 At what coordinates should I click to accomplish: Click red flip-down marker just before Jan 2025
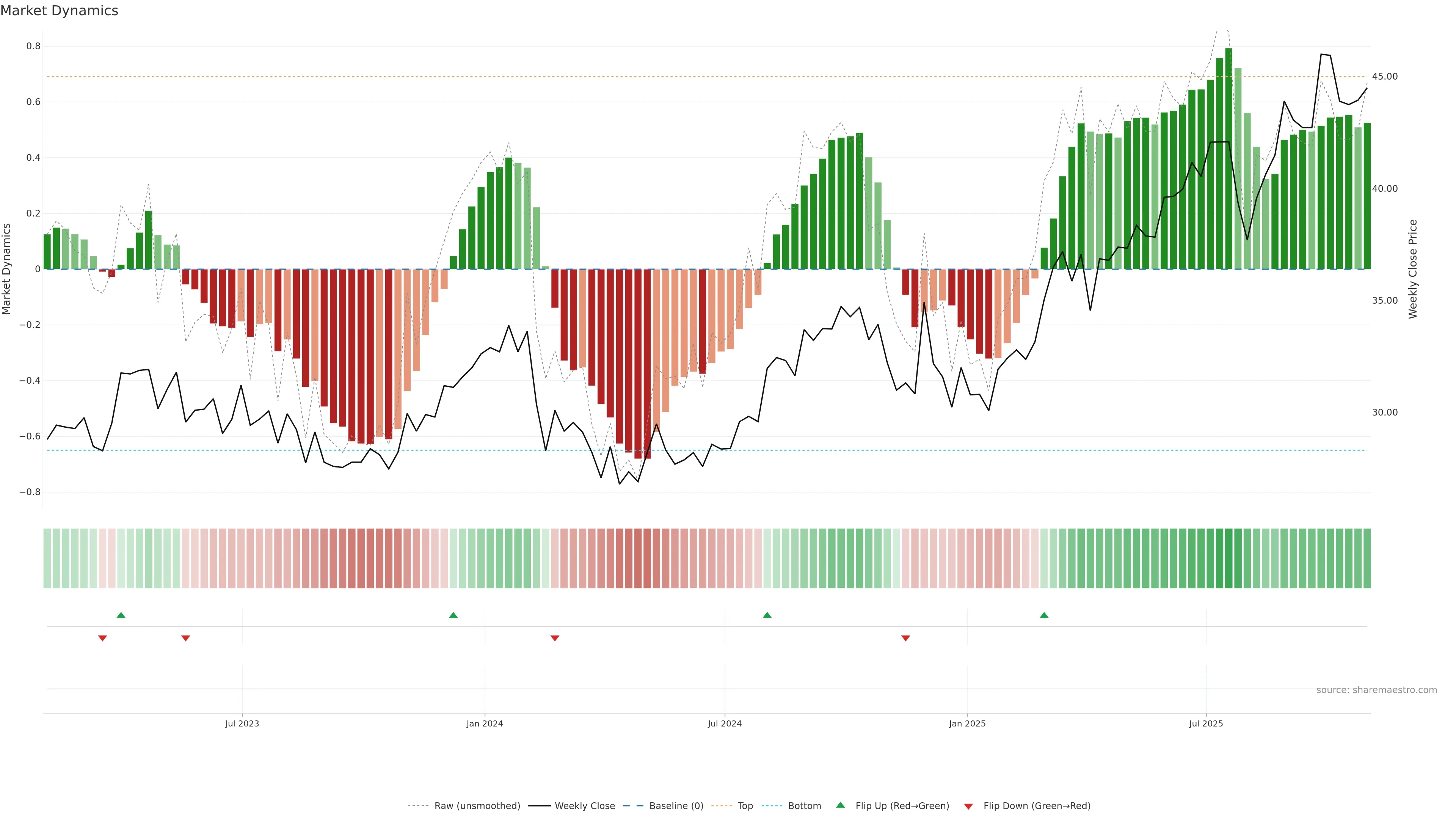(x=905, y=638)
